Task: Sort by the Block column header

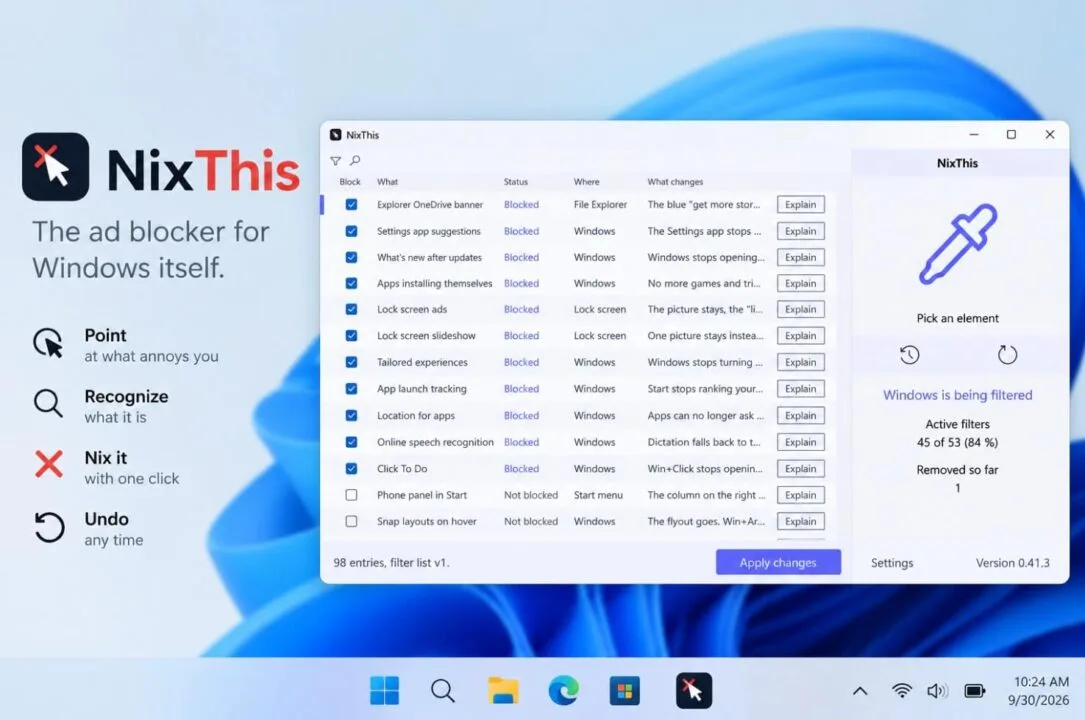Action: pos(349,182)
